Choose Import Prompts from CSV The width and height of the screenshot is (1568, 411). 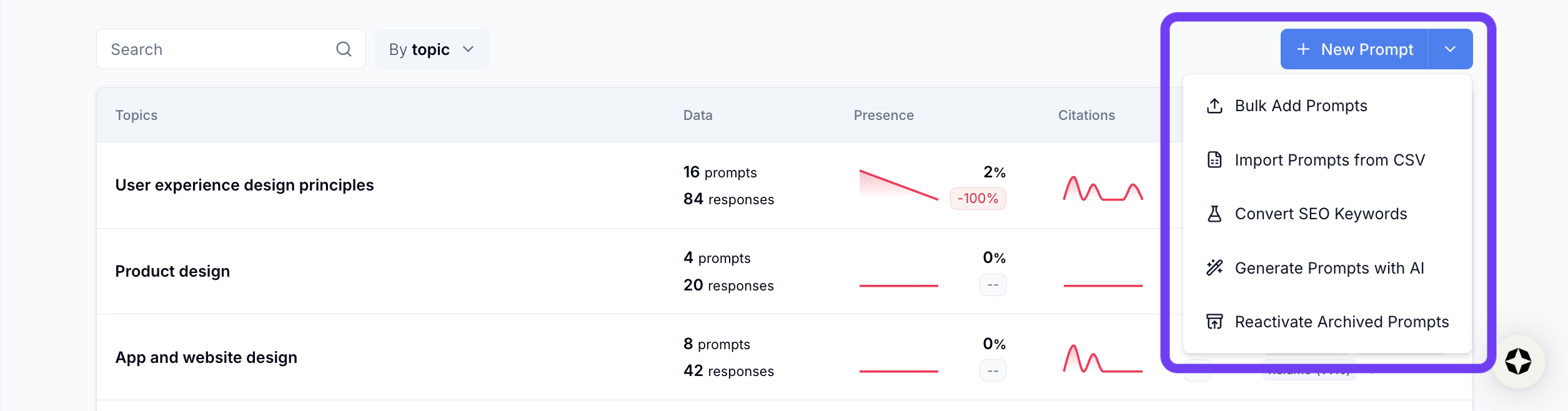click(1329, 161)
